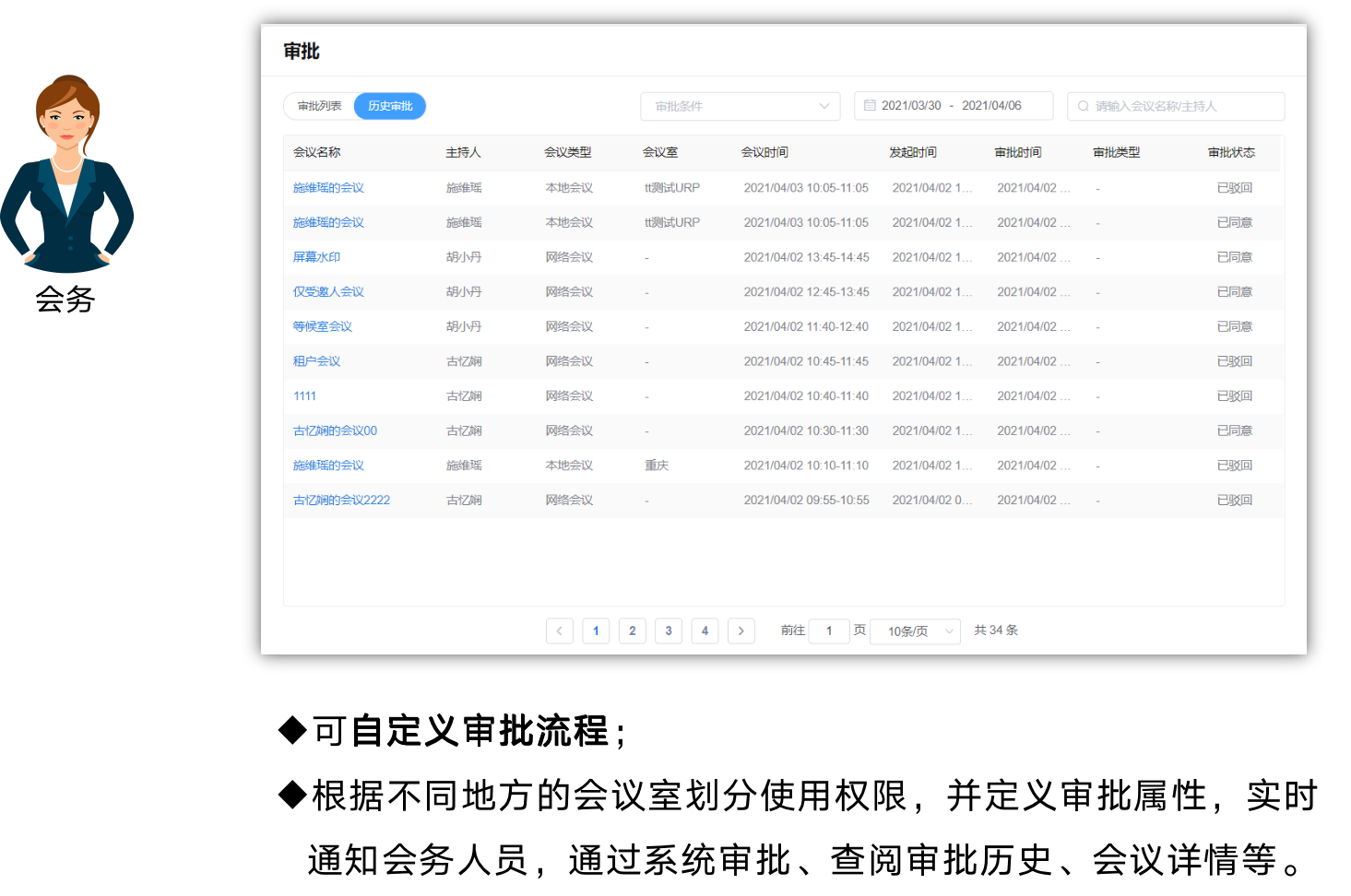Jump to page 3

pyautogui.click(x=669, y=631)
